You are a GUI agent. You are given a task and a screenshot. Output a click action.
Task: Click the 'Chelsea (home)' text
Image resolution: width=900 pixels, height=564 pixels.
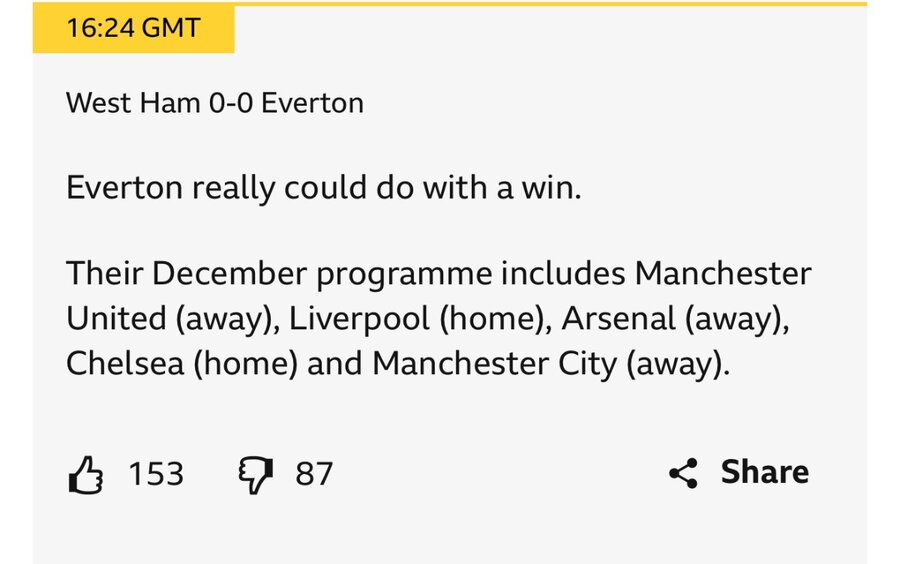click(x=182, y=364)
